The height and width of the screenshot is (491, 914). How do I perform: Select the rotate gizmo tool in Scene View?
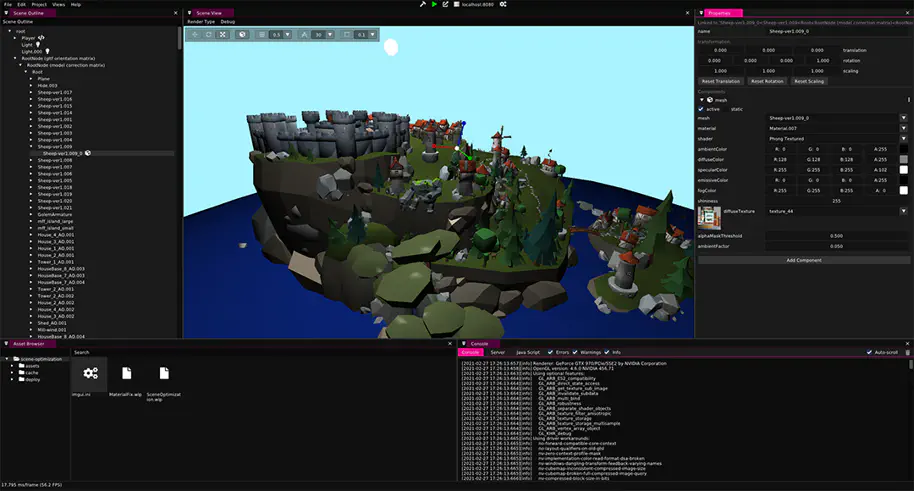[x=209, y=34]
